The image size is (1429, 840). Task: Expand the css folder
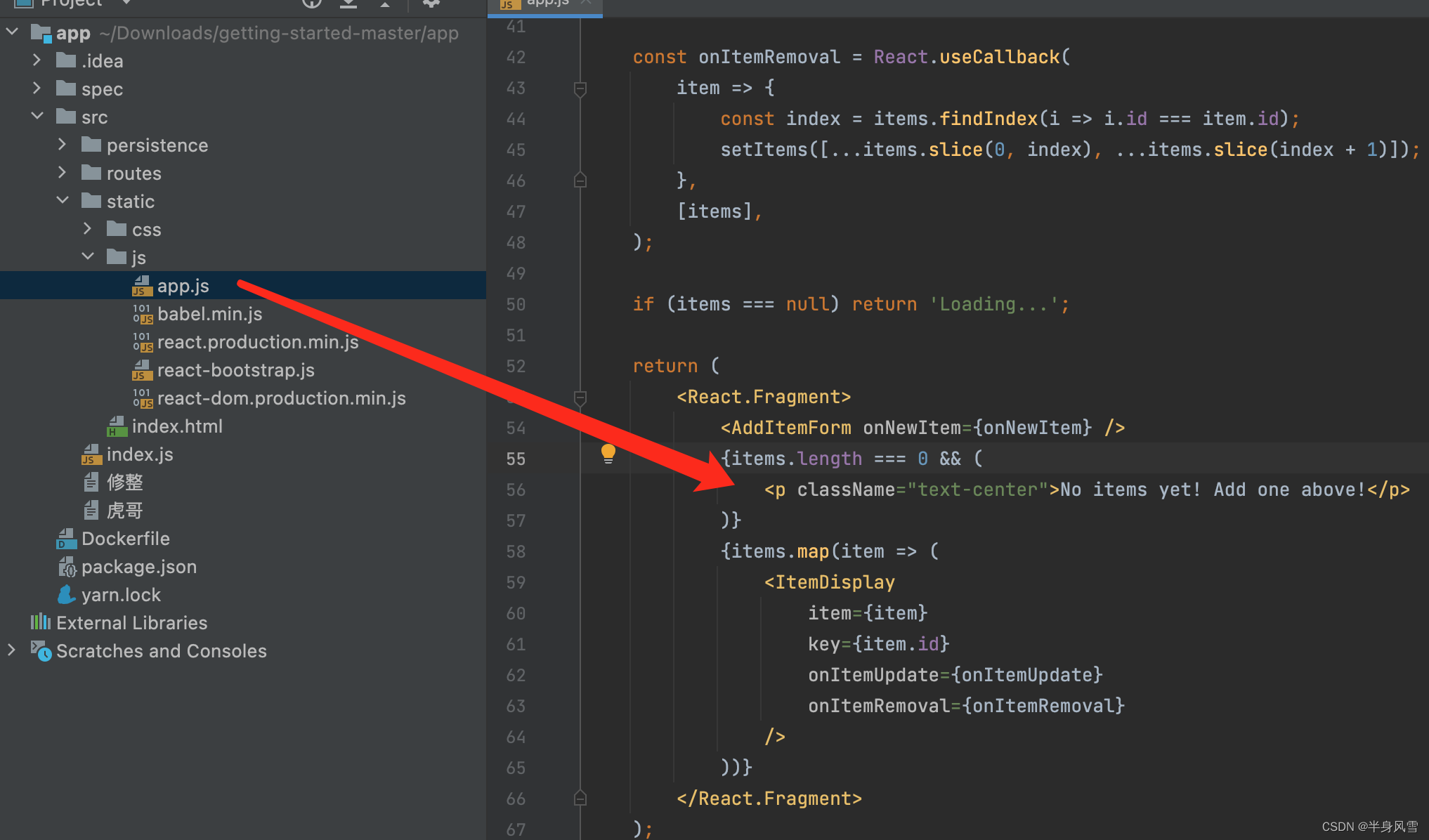coord(87,229)
